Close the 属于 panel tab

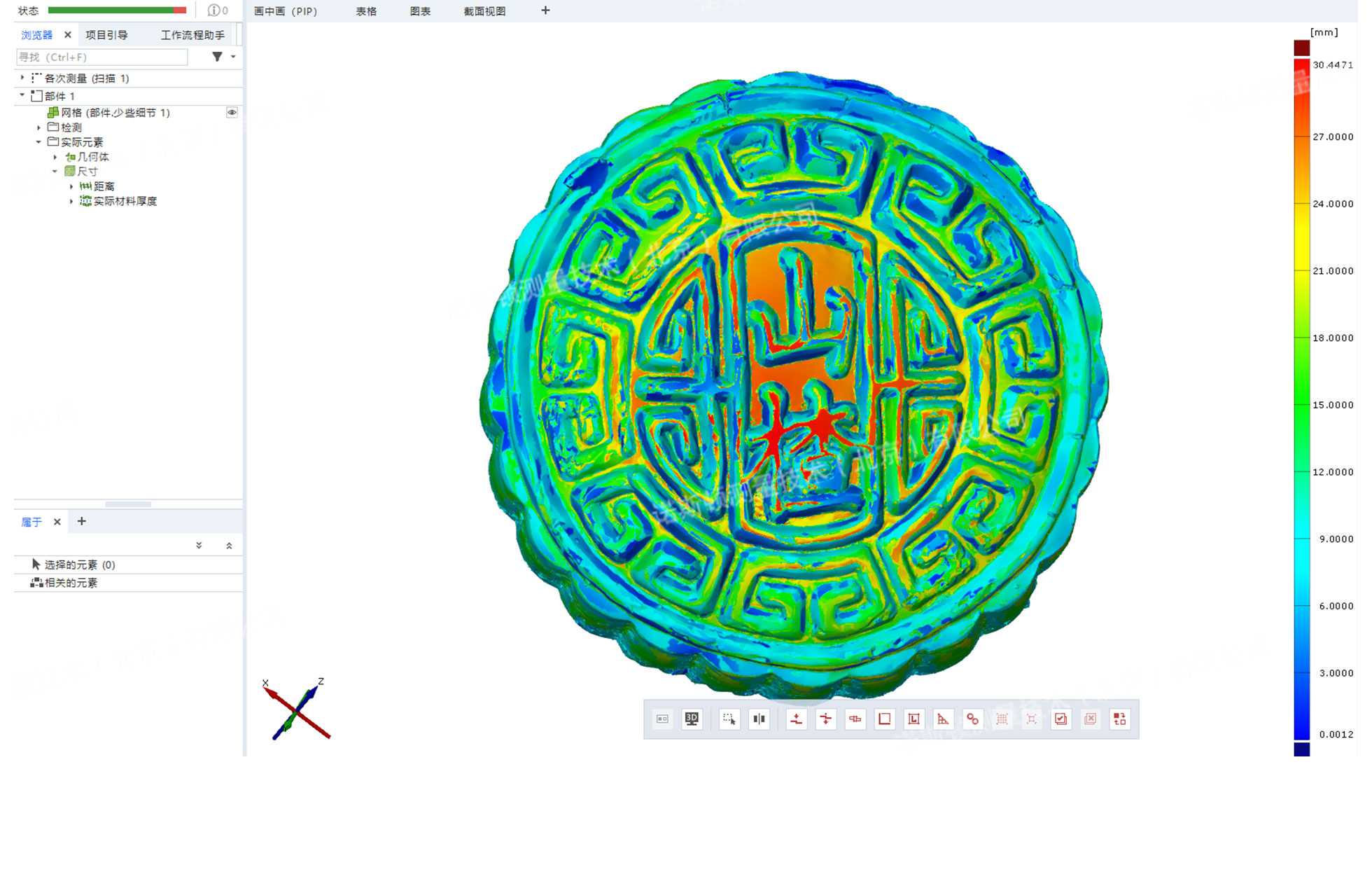pyautogui.click(x=57, y=522)
